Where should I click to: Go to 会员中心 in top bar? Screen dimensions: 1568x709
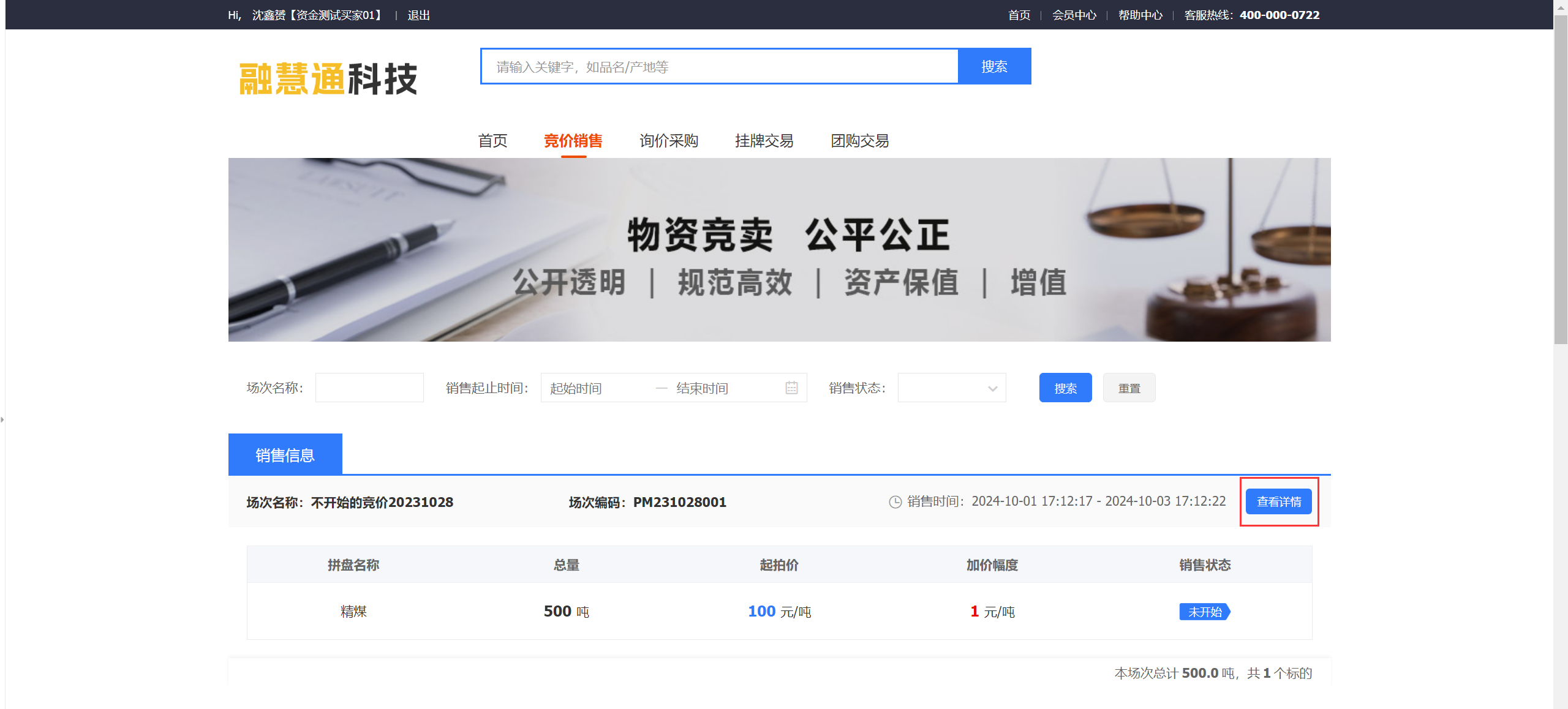(x=1074, y=15)
